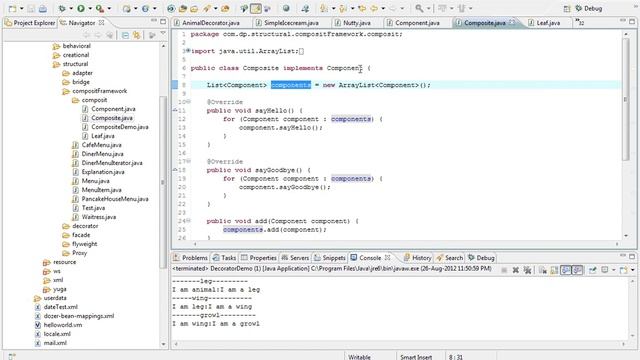The height and width of the screenshot is (360, 640).
Task: Click the Open Type toolbar icon
Action: pos(183,8)
